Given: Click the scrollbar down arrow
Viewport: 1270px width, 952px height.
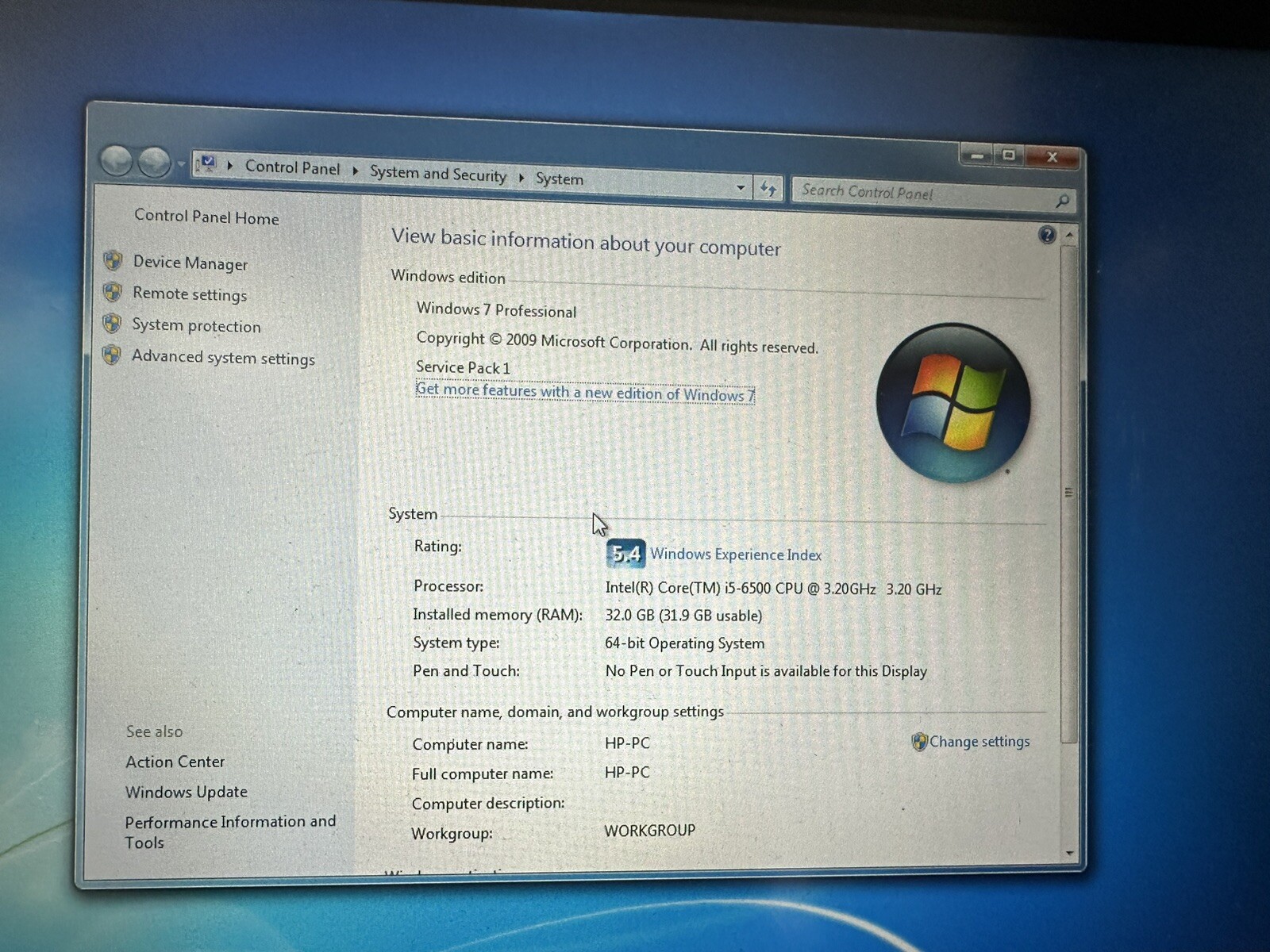Looking at the screenshot, I should [1069, 853].
